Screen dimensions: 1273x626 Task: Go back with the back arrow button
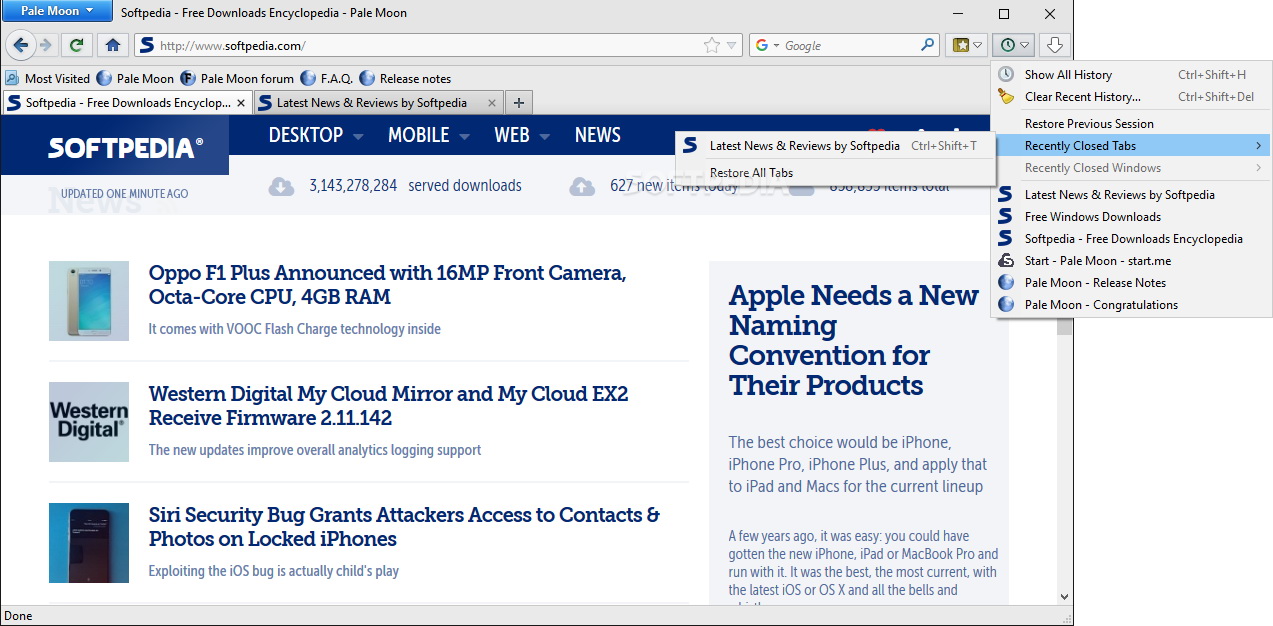pos(20,45)
